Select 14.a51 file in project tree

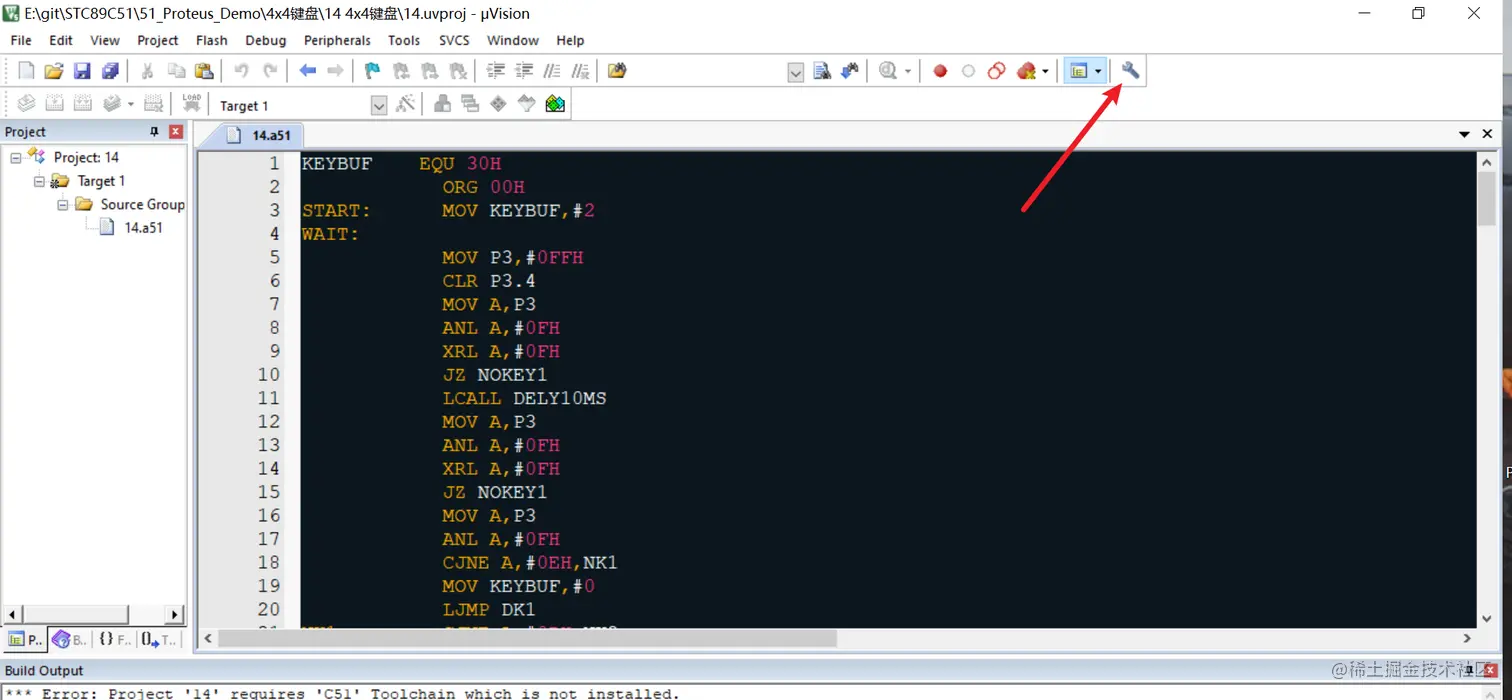pos(143,228)
